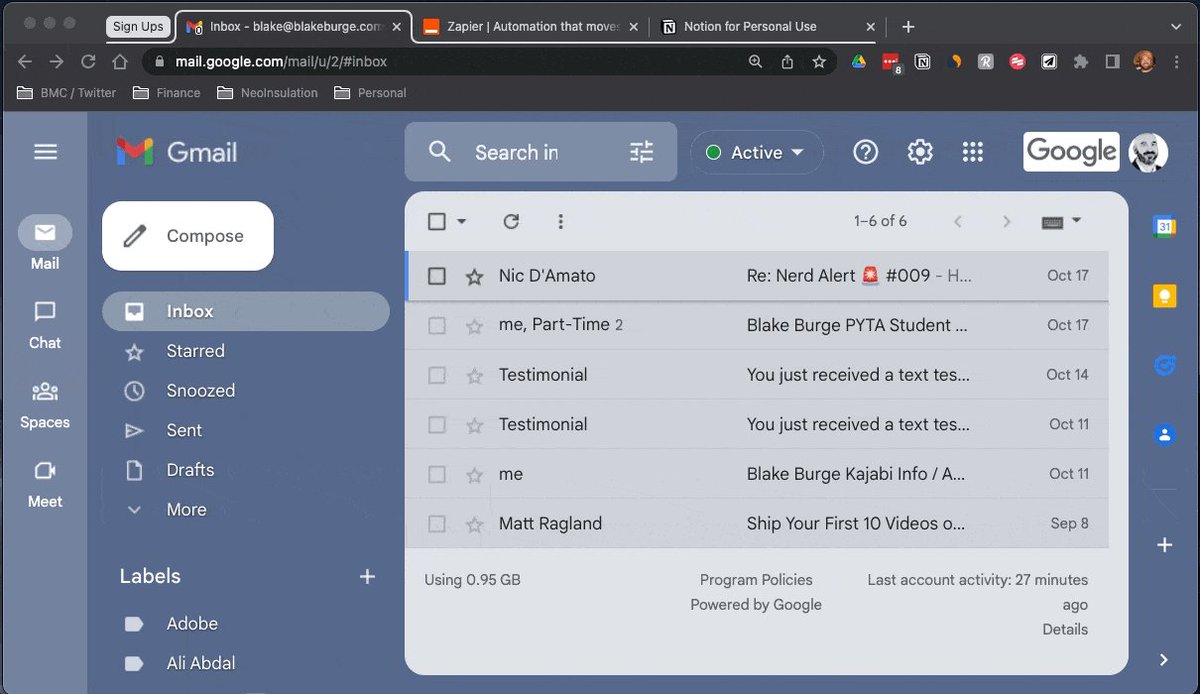Refresh the inbox list
The width and height of the screenshot is (1200, 694).
pos(511,221)
